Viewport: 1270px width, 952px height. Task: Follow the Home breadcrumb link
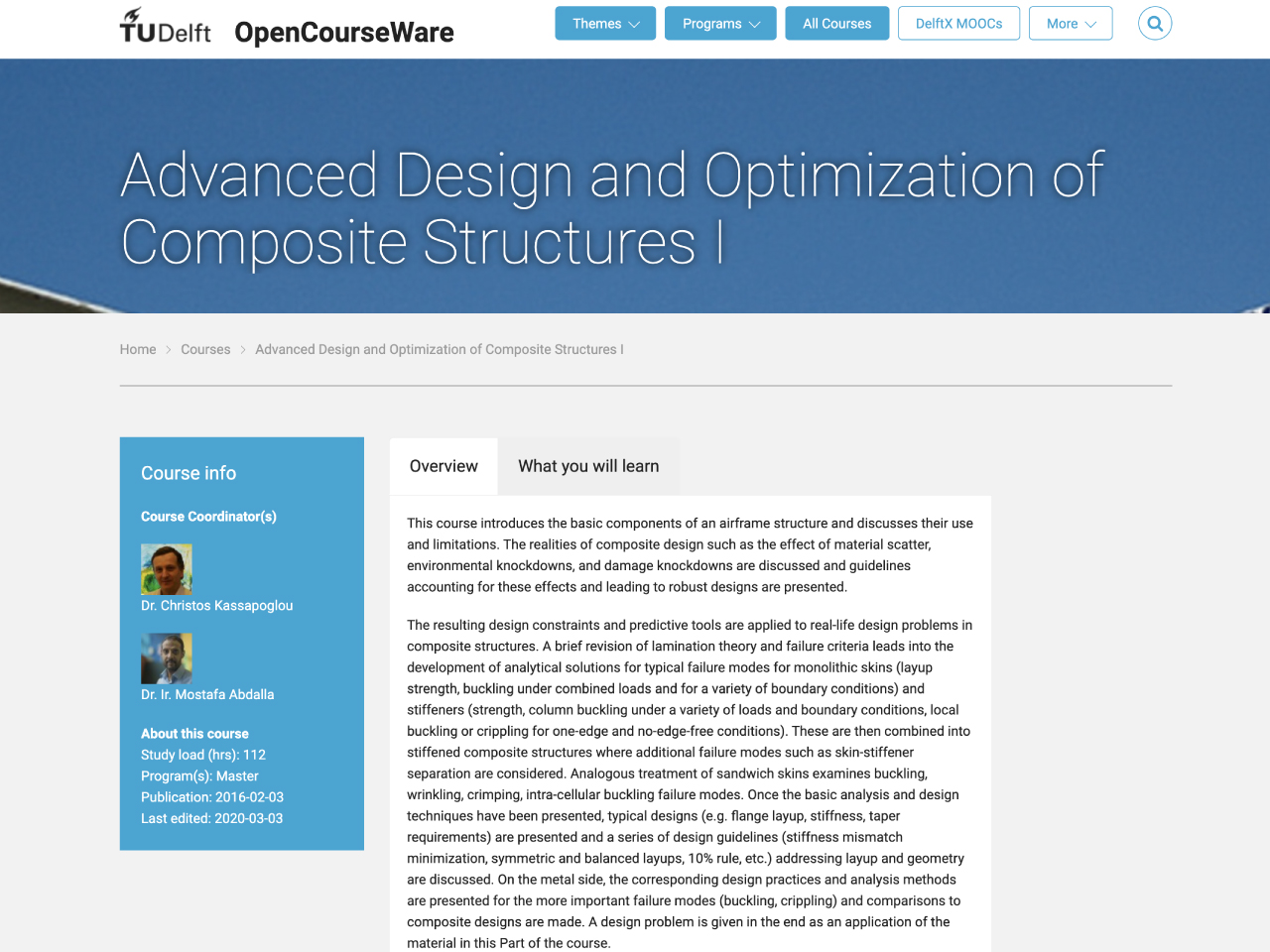pyautogui.click(x=138, y=349)
